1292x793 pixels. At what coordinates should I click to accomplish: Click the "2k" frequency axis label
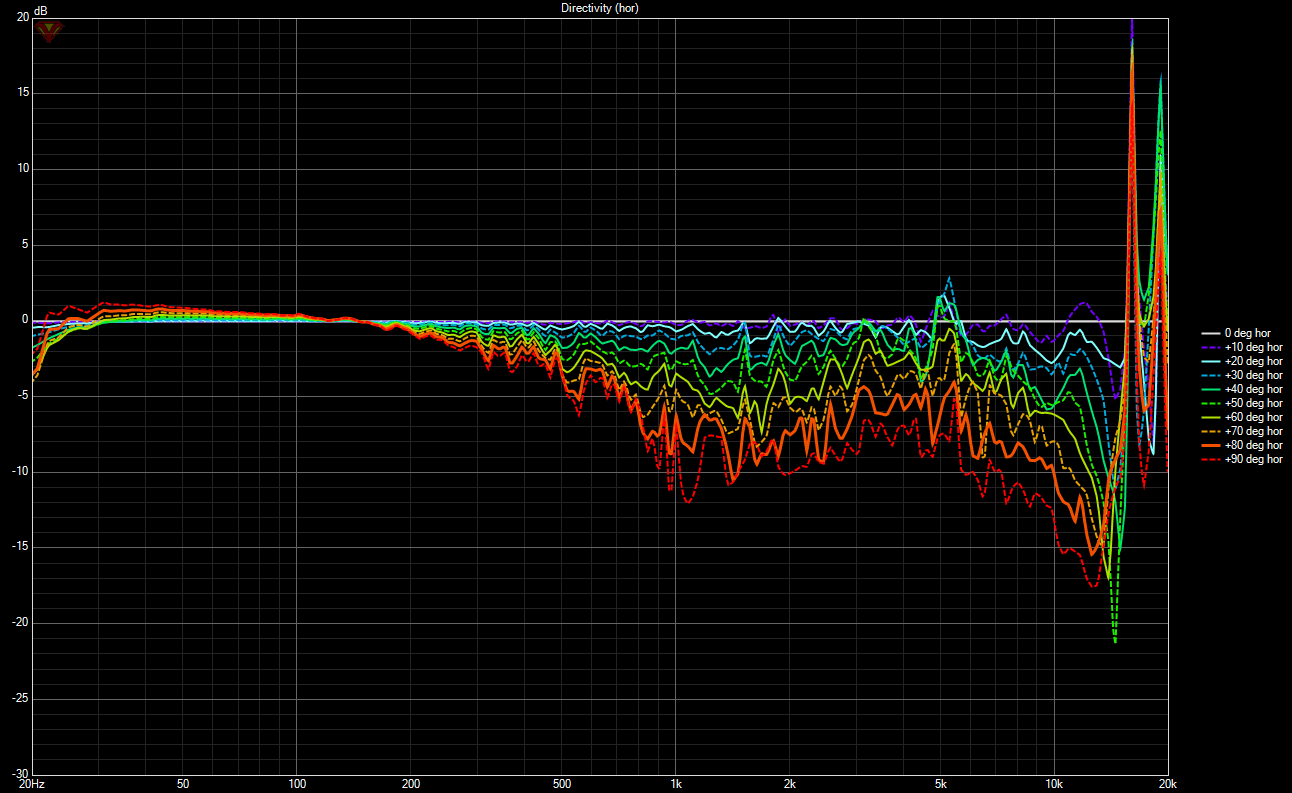[x=790, y=783]
